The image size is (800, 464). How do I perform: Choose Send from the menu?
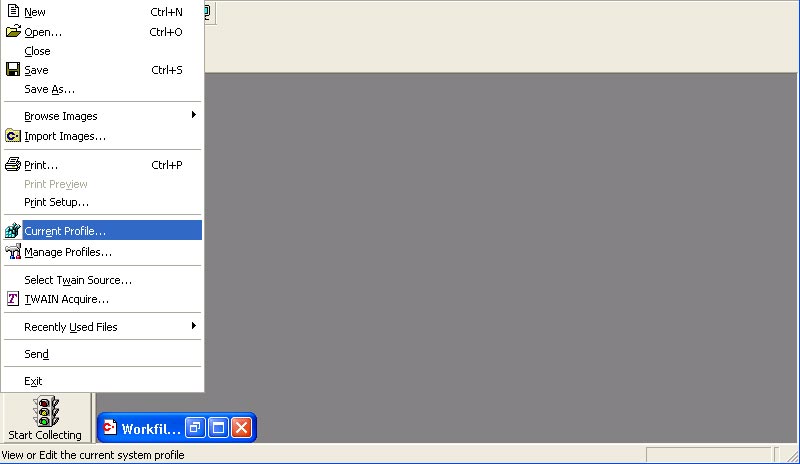(102, 354)
